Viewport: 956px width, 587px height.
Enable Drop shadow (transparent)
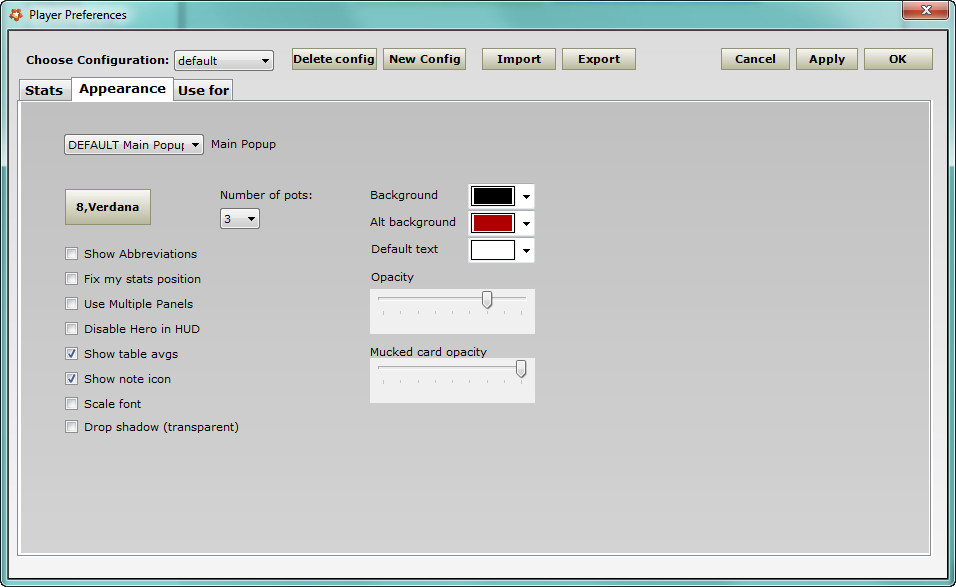71,427
